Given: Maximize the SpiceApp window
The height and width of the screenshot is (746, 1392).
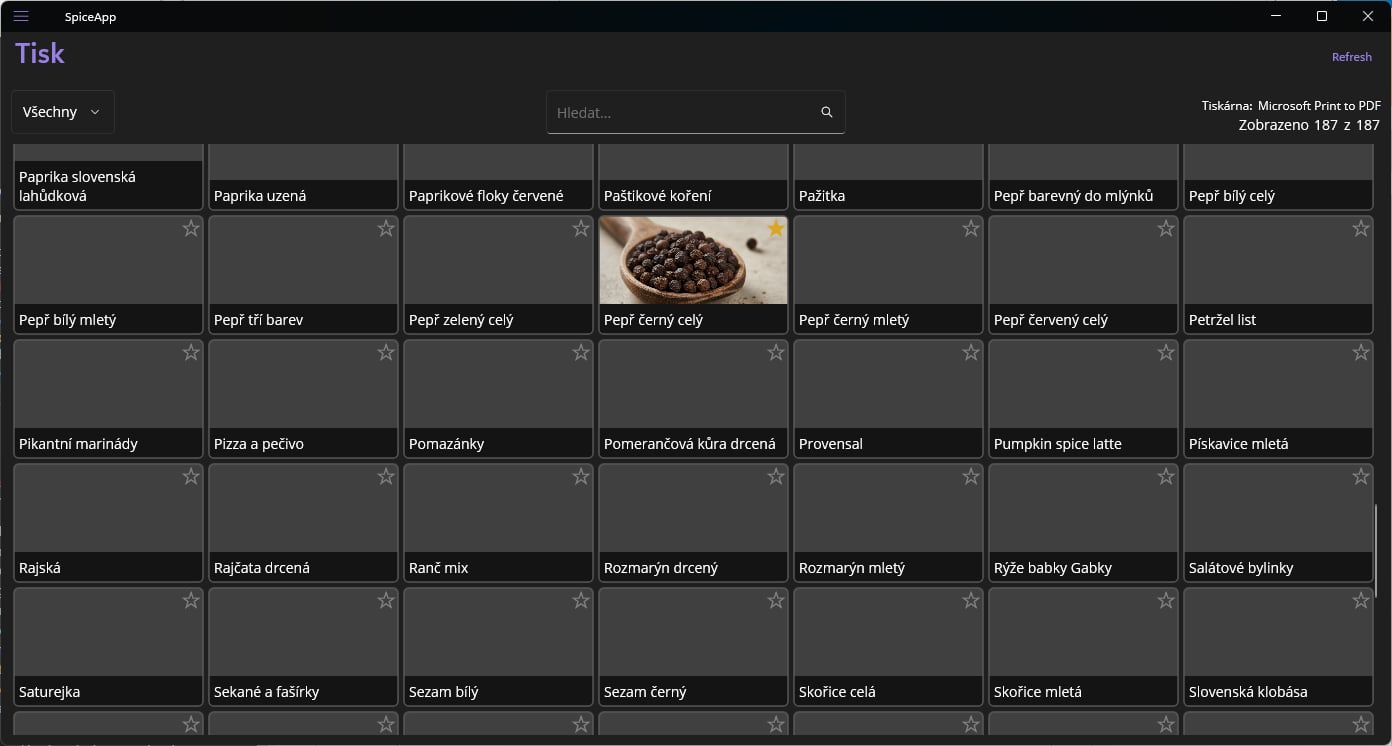Looking at the screenshot, I should coord(1321,16).
